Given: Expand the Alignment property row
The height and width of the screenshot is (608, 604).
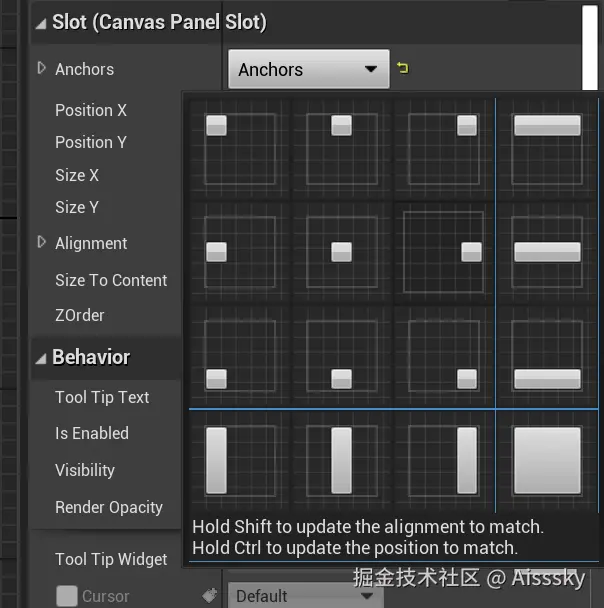Looking at the screenshot, I should click(42, 243).
